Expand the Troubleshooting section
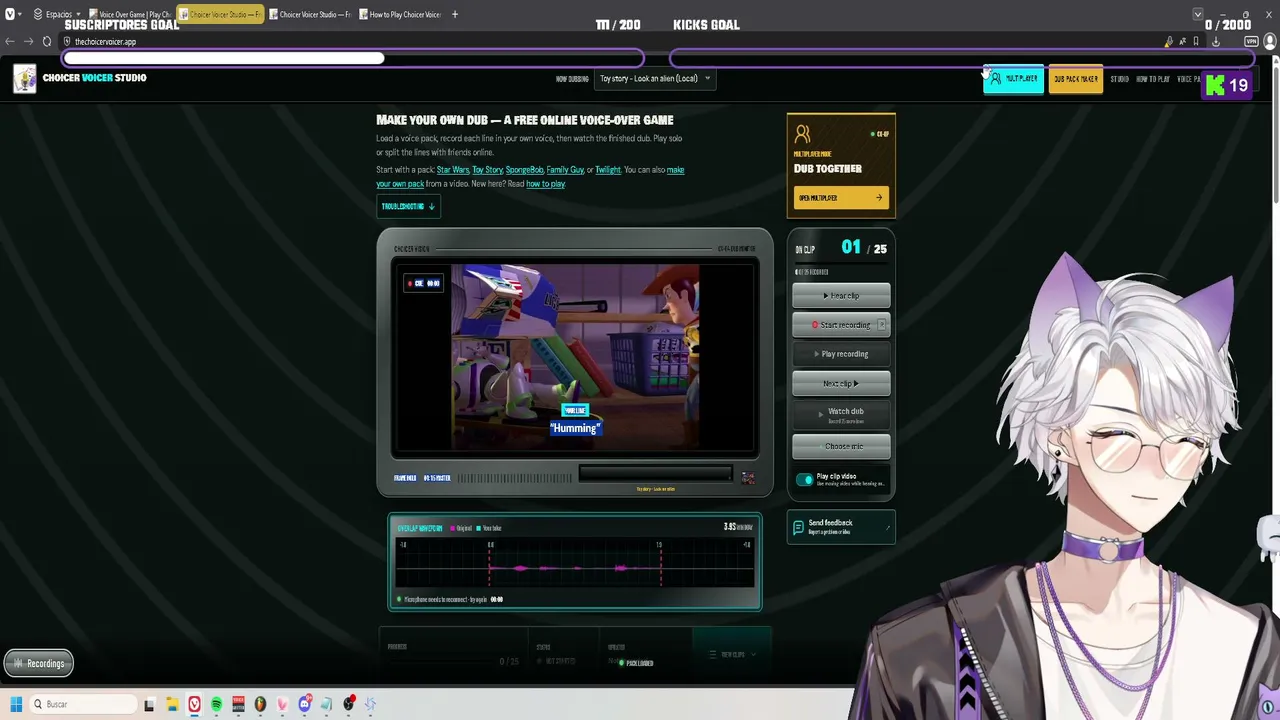Image resolution: width=1280 pixels, height=720 pixels. coord(408,206)
